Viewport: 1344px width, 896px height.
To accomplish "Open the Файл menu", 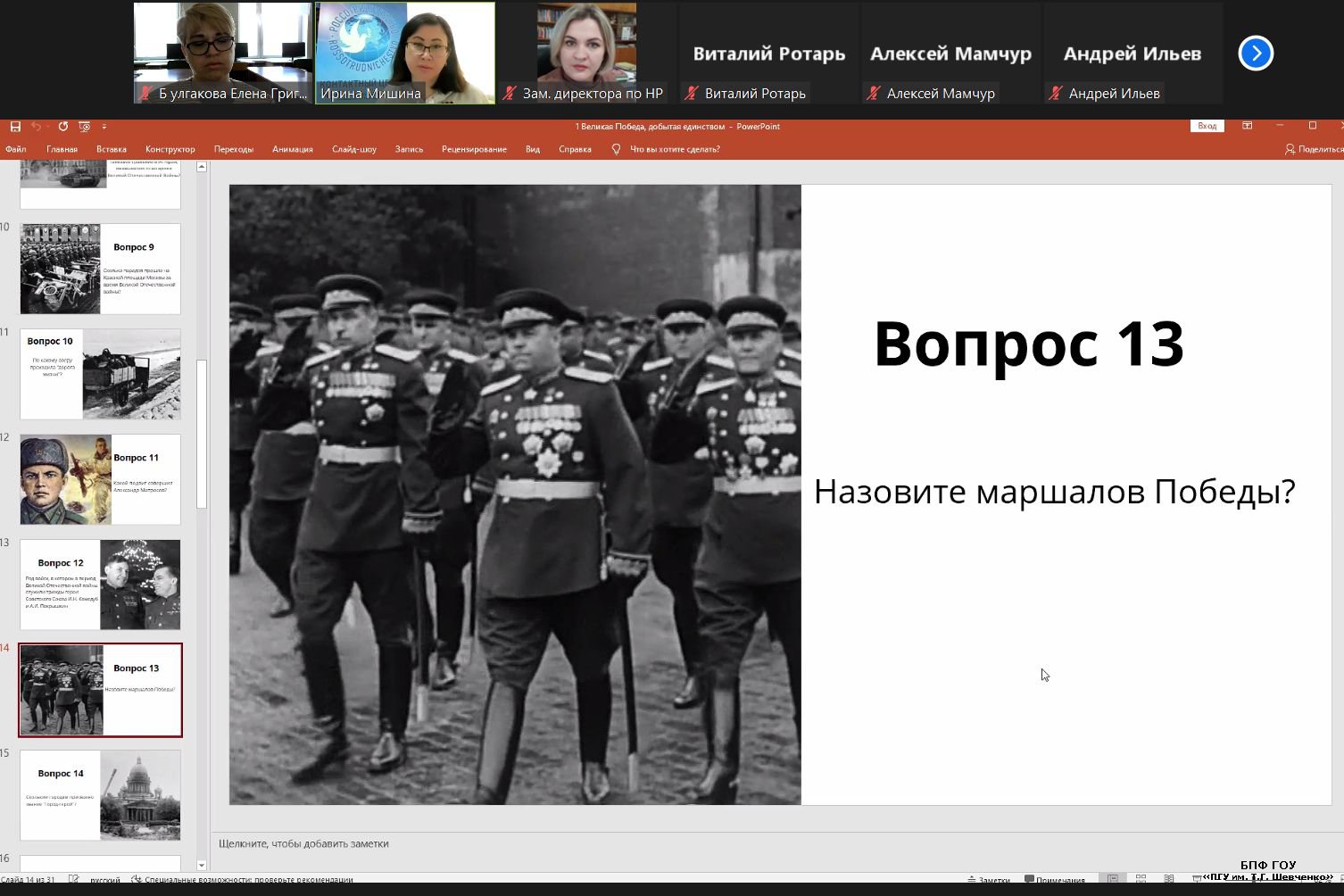I will pyautogui.click(x=16, y=149).
